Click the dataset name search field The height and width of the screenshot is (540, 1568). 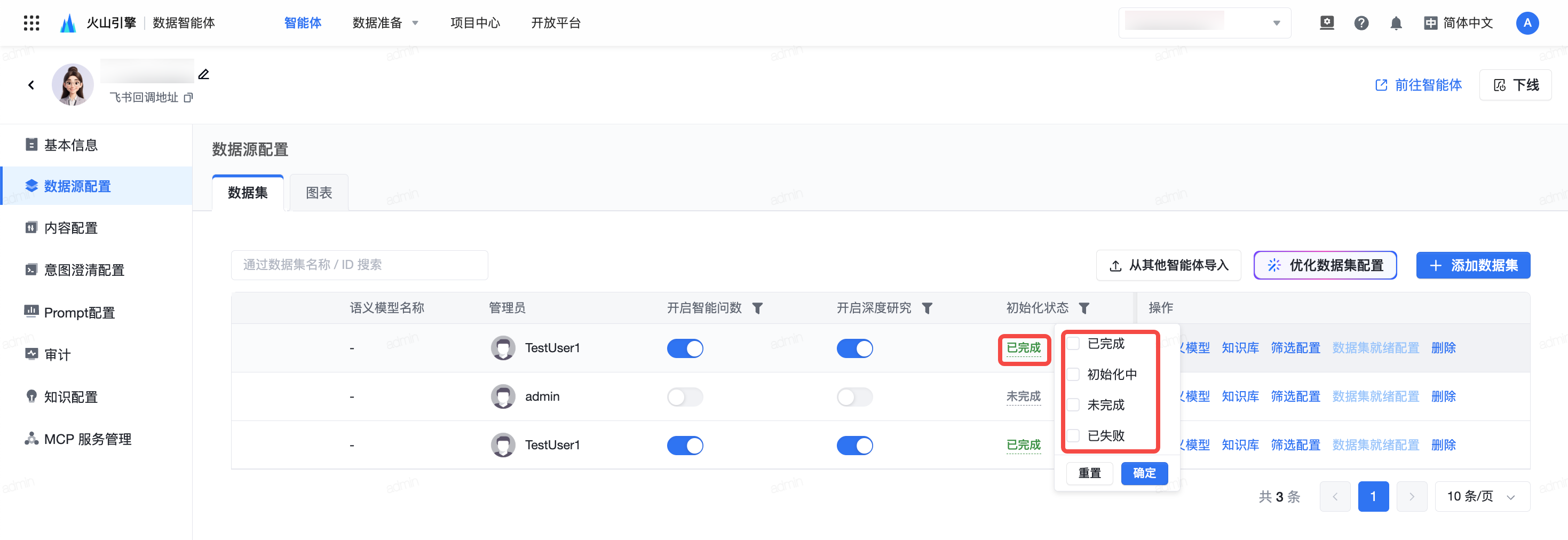359,265
